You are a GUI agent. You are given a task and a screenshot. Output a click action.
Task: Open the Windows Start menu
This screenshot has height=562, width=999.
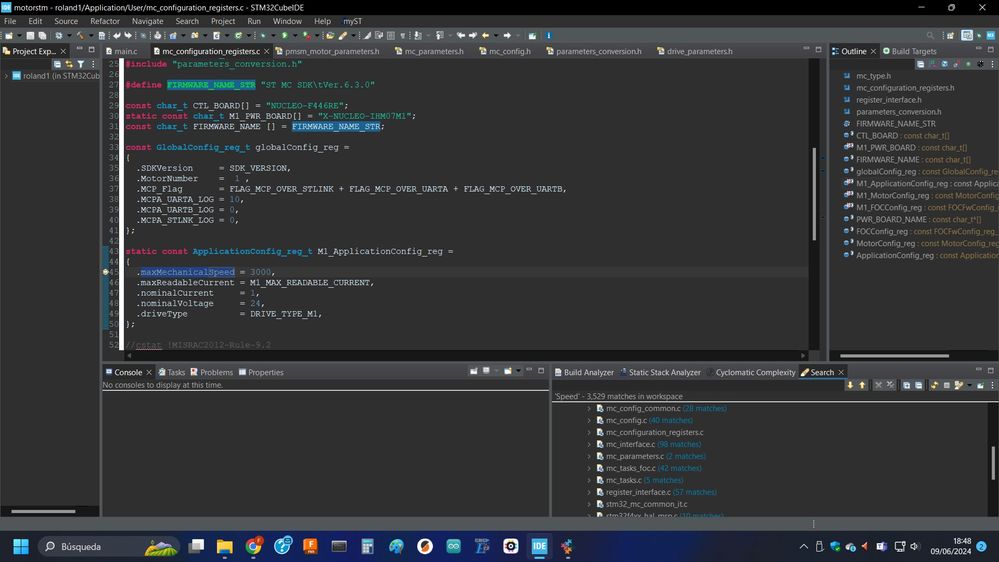(x=21, y=547)
